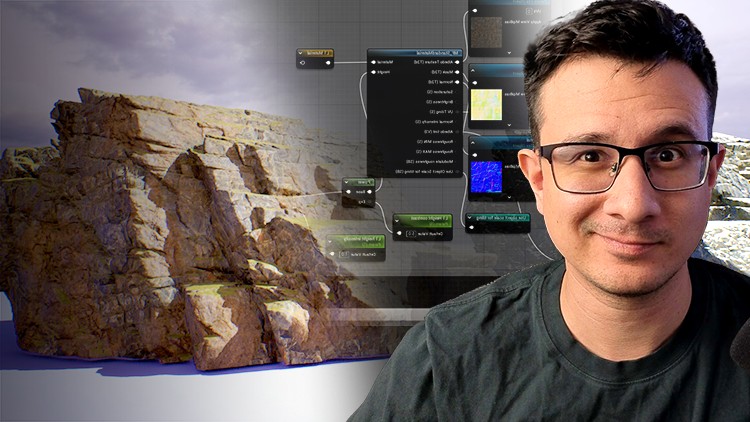Viewport: 750px width, 422px height.
Task: Click the Albedo Texture (T2d) input pin
Action: click(458, 62)
